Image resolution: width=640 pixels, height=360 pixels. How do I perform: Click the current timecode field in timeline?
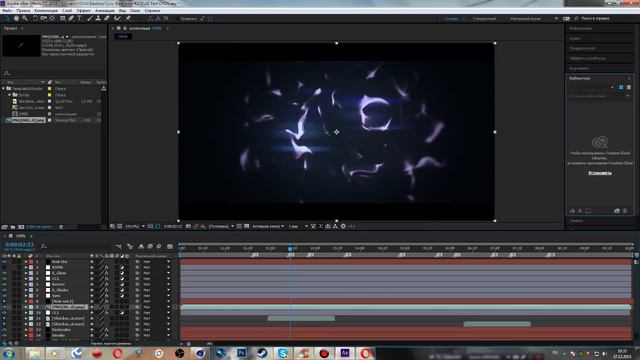pyautogui.click(x=19, y=245)
